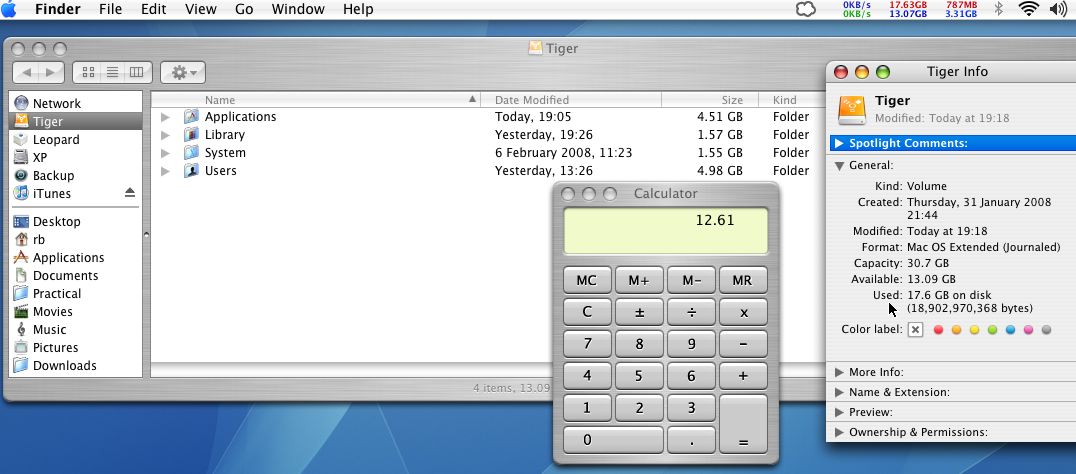The width and height of the screenshot is (1076, 474).
Task: Open the View menu
Action: (201, 9)
